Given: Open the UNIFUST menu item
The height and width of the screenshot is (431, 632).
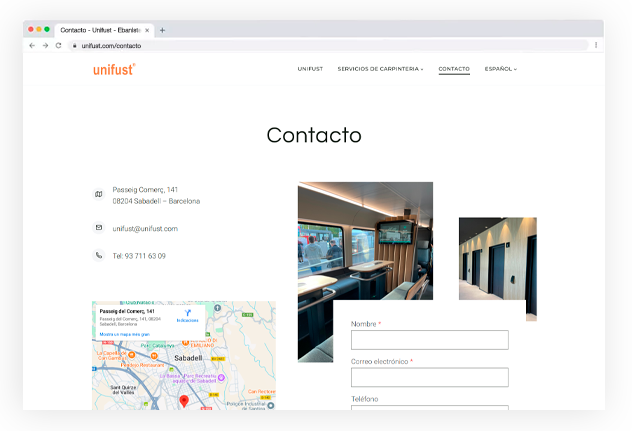Looking at the screenshot, I should coord(310,69).
